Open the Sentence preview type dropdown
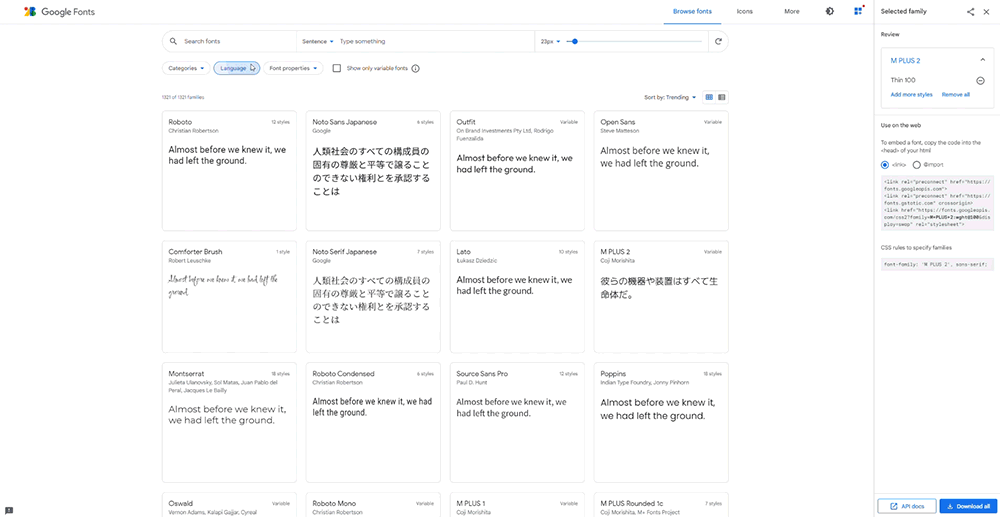The image size is (1000, 518). pyautogui.click(x=318, y=41)
